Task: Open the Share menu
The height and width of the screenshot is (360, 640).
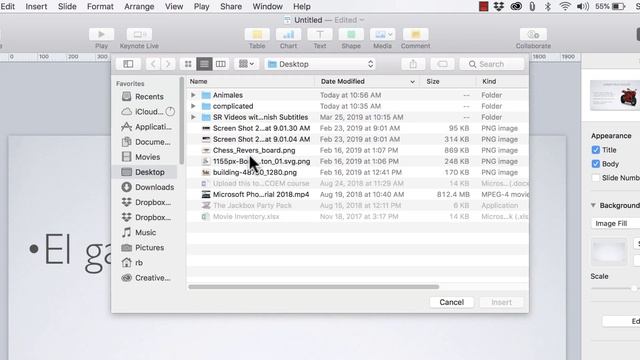Action: [231, 7]
